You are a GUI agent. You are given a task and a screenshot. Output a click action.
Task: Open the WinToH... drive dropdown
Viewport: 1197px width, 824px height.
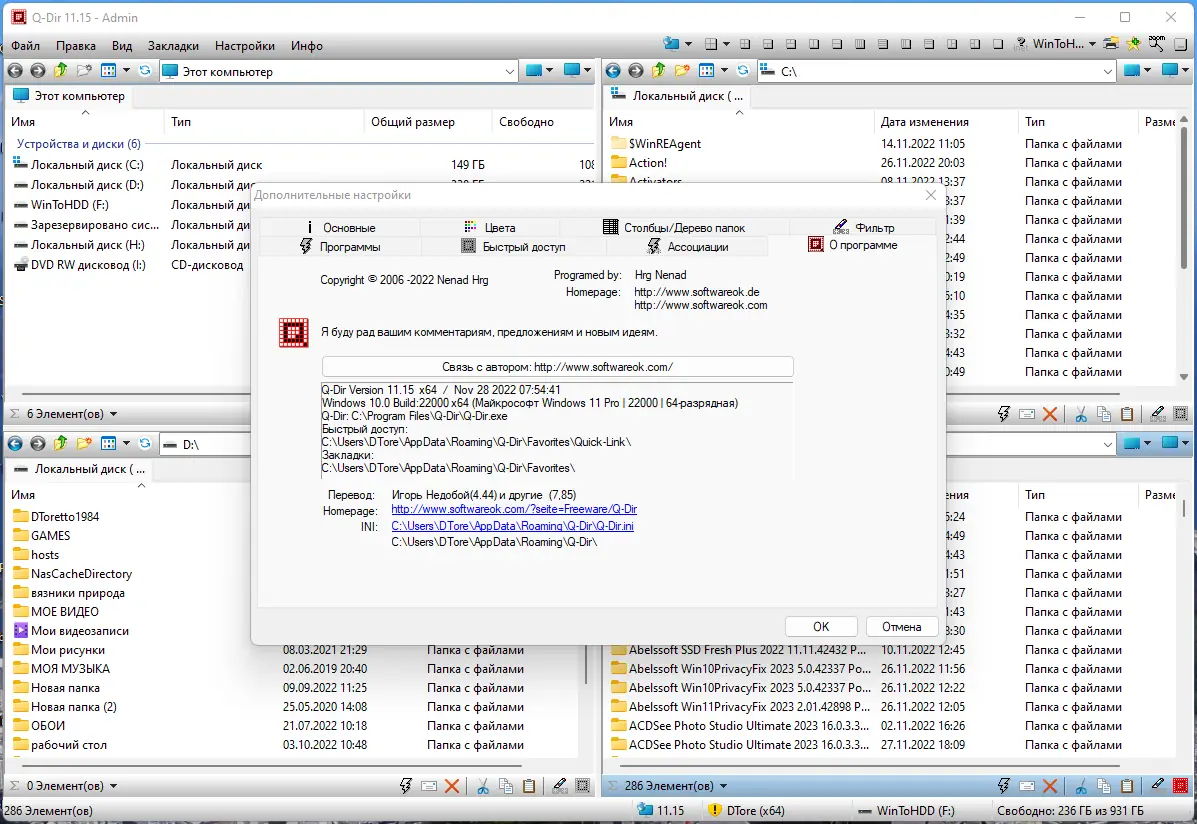[x=1092, y=44]
